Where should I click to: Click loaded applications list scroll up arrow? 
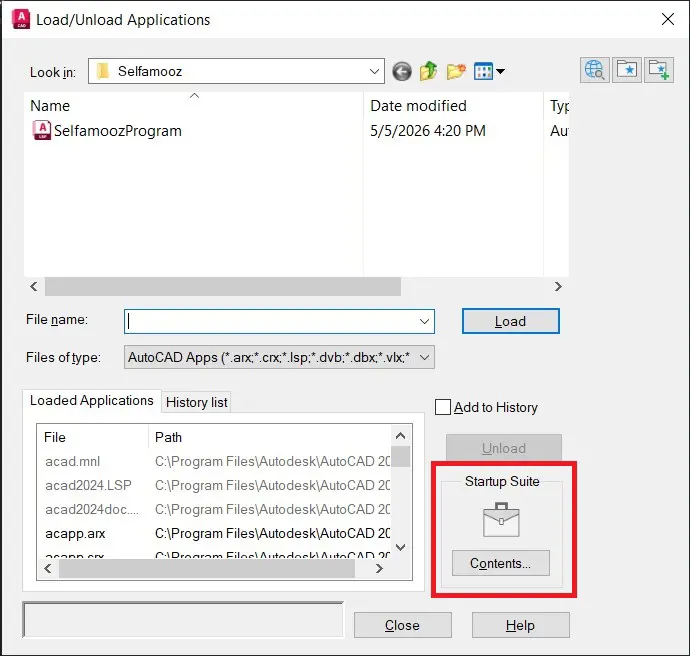(400, 436)
